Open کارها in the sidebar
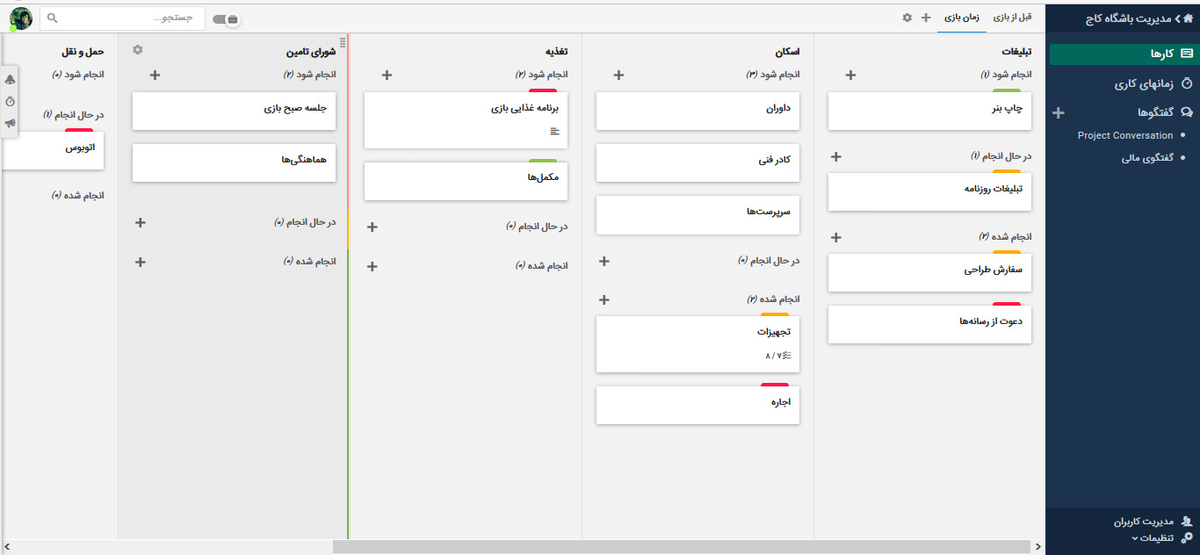 click(1122, 54)
